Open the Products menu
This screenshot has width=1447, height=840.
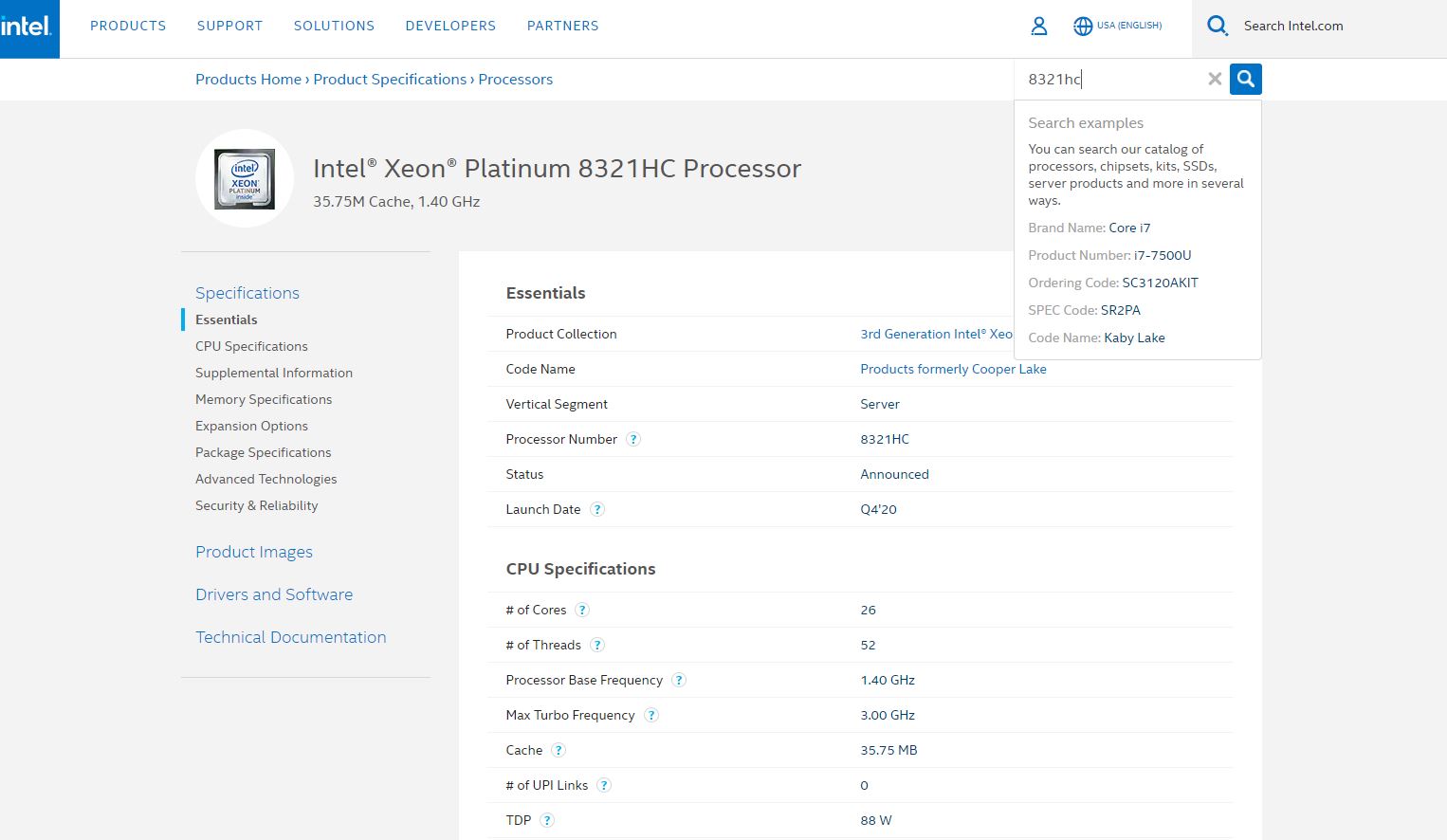click(128, 27)
